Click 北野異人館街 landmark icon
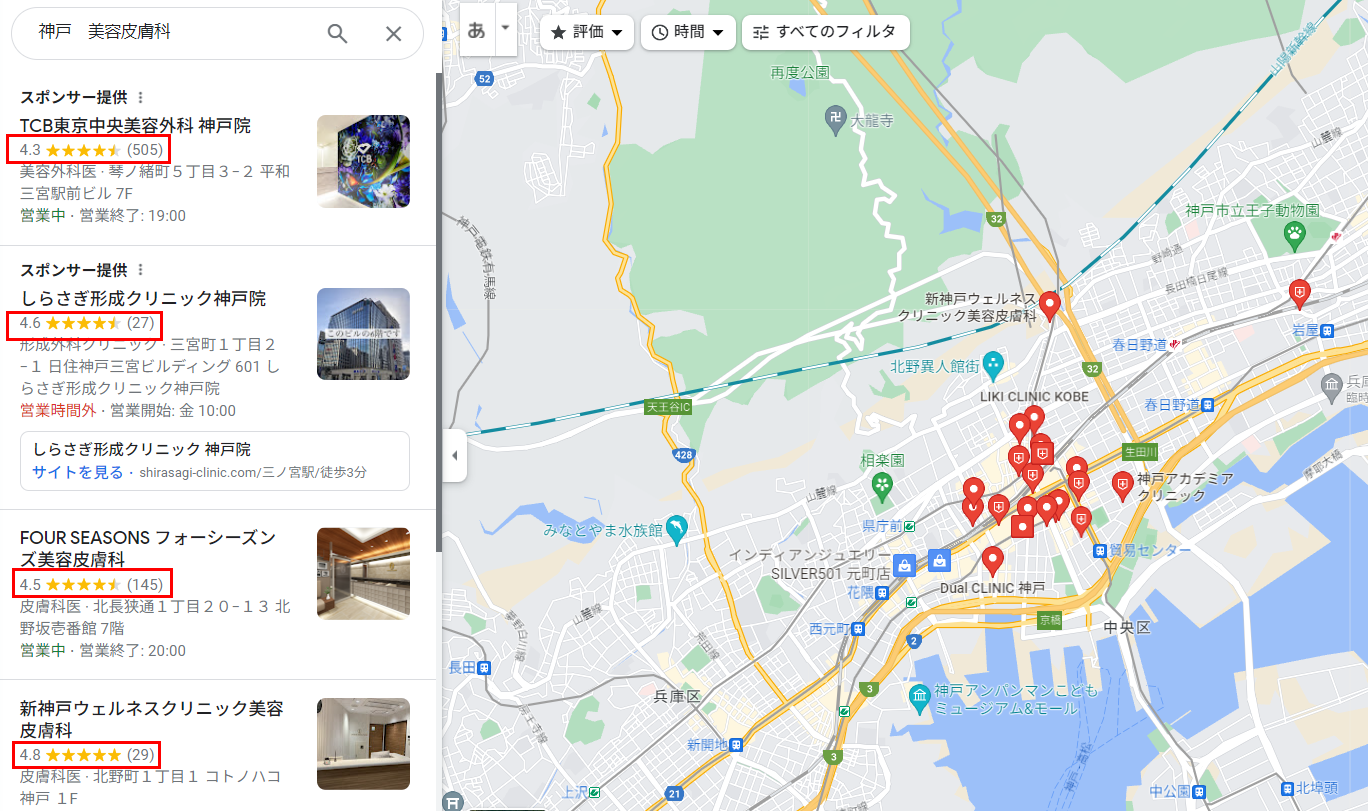1368x811 pixels. tap(992, 366)
